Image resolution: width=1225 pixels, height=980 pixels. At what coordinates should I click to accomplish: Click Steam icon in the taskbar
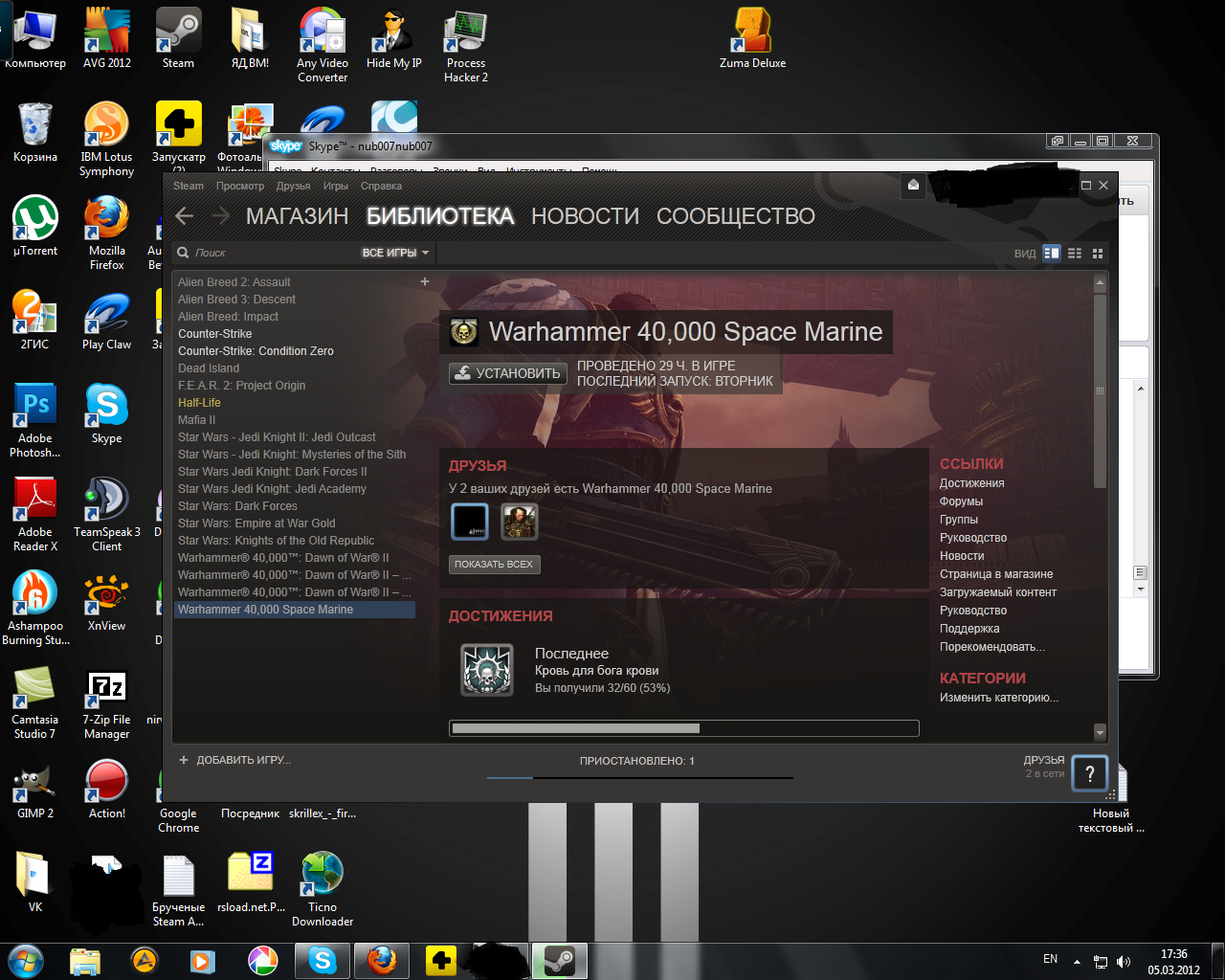tap(560, 960)
